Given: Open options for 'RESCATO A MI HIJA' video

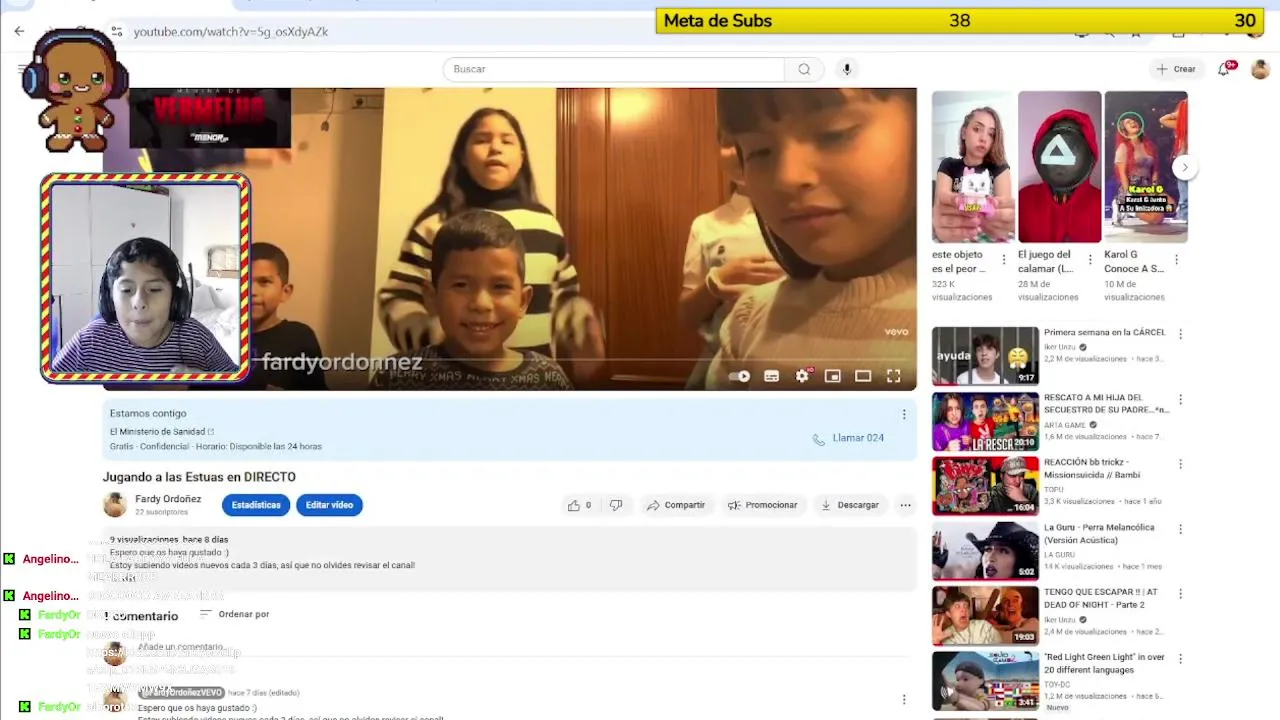Looking at the screenshot, I should [x=1180, y=399].
